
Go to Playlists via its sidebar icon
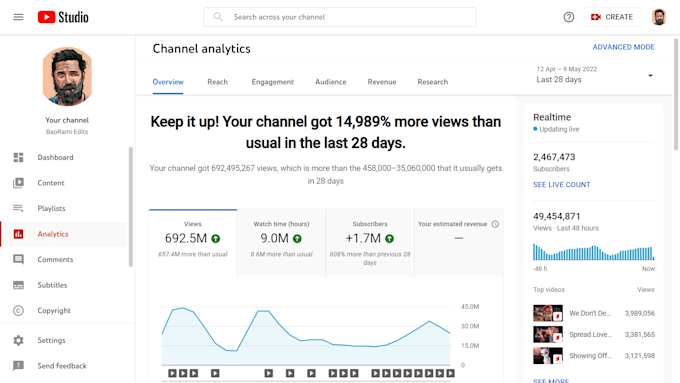coord(18,208)
